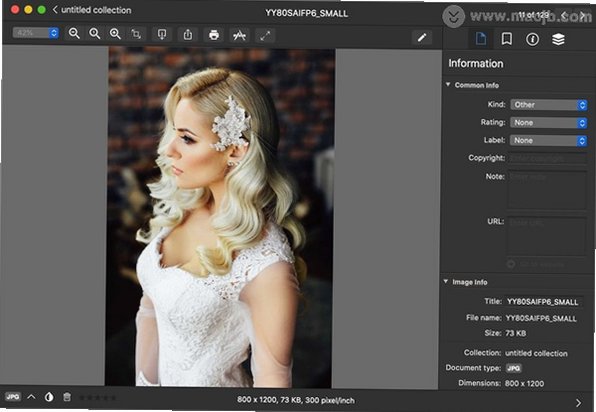Go back to untitled collection

(92, 10)
